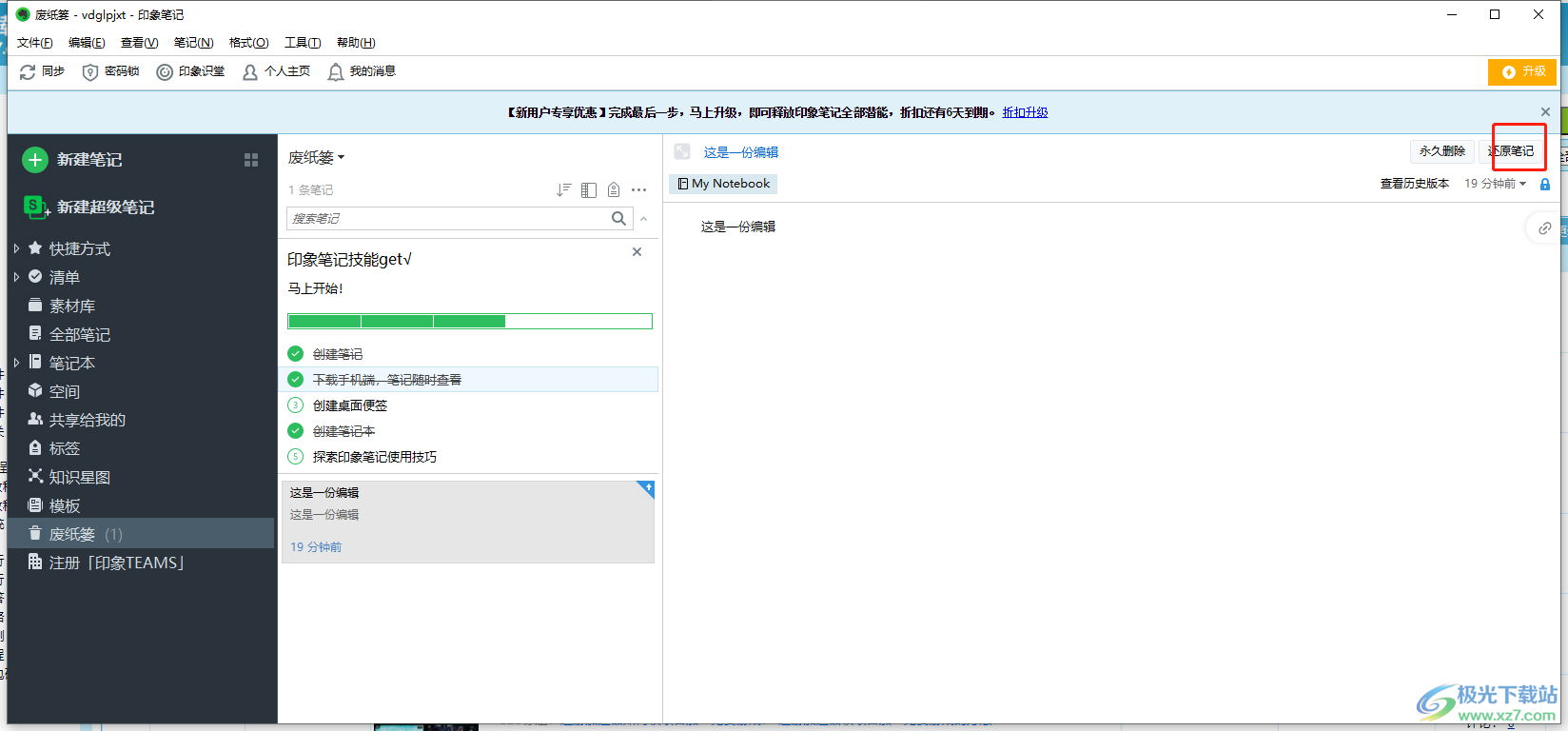1568x731 pixels.
Task: Open the Note (笔记) menu
Action: pos(193,43)
